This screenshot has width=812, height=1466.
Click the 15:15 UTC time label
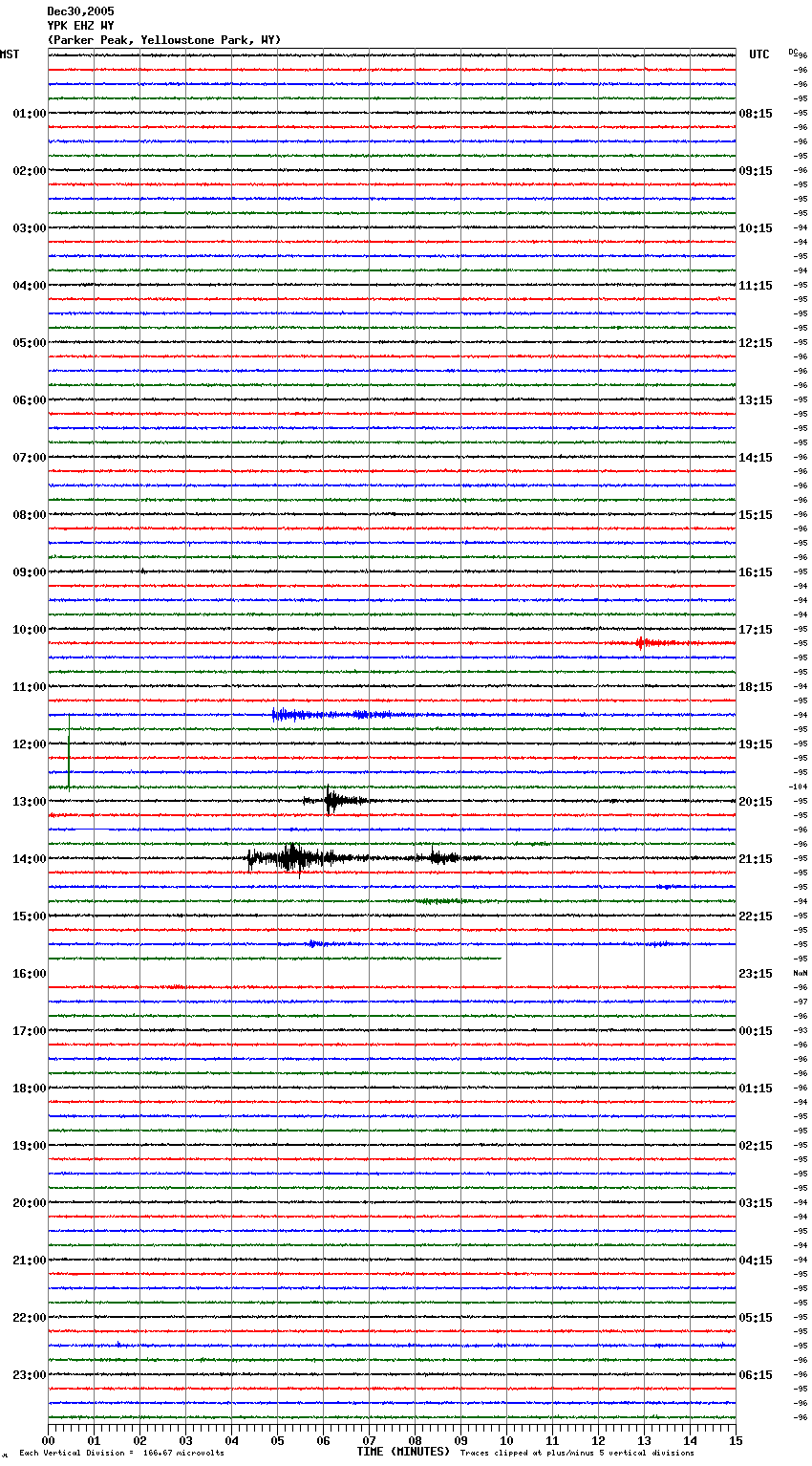tap(756, 515)
